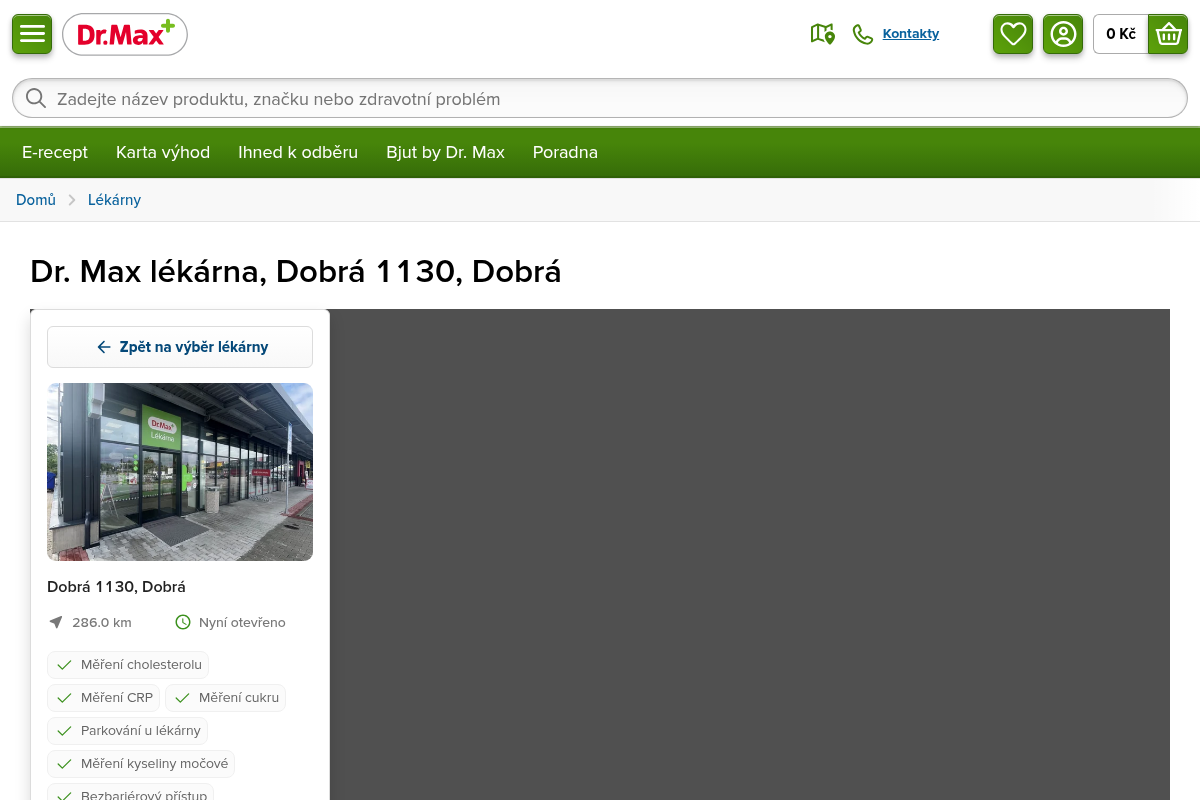Screen dimensions: 1200x800
Task: Open the Ihned k odběru menu item
Action: pos(298,152)
